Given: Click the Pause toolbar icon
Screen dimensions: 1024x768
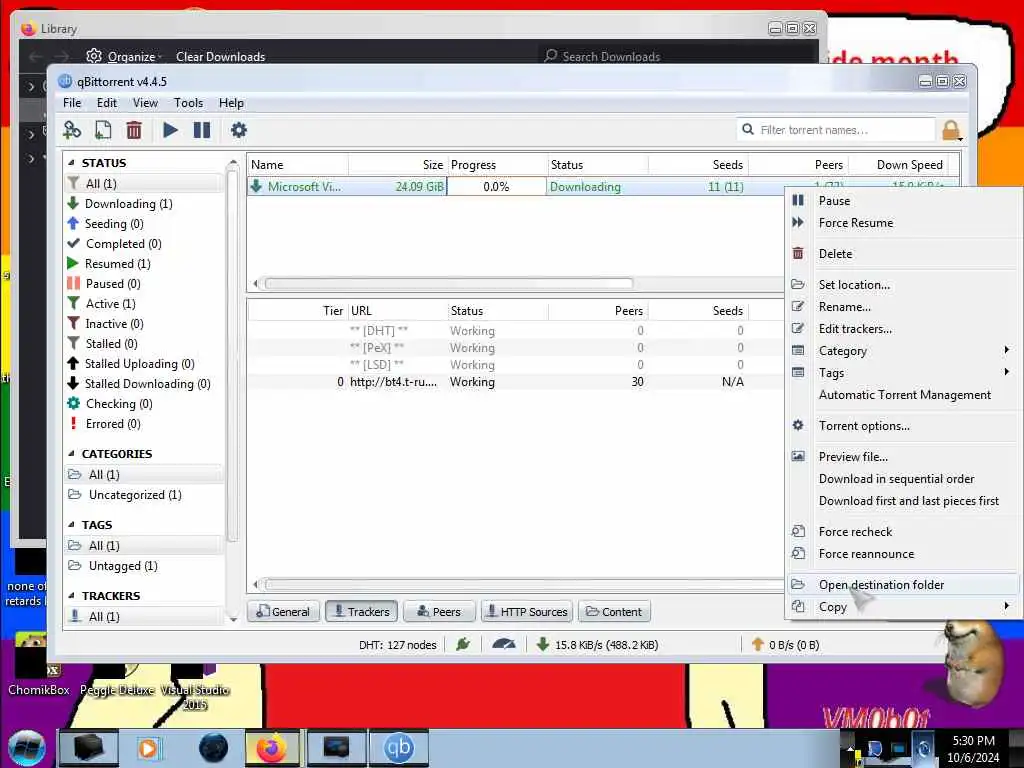Looking at the screenshot, I should 202,130.
